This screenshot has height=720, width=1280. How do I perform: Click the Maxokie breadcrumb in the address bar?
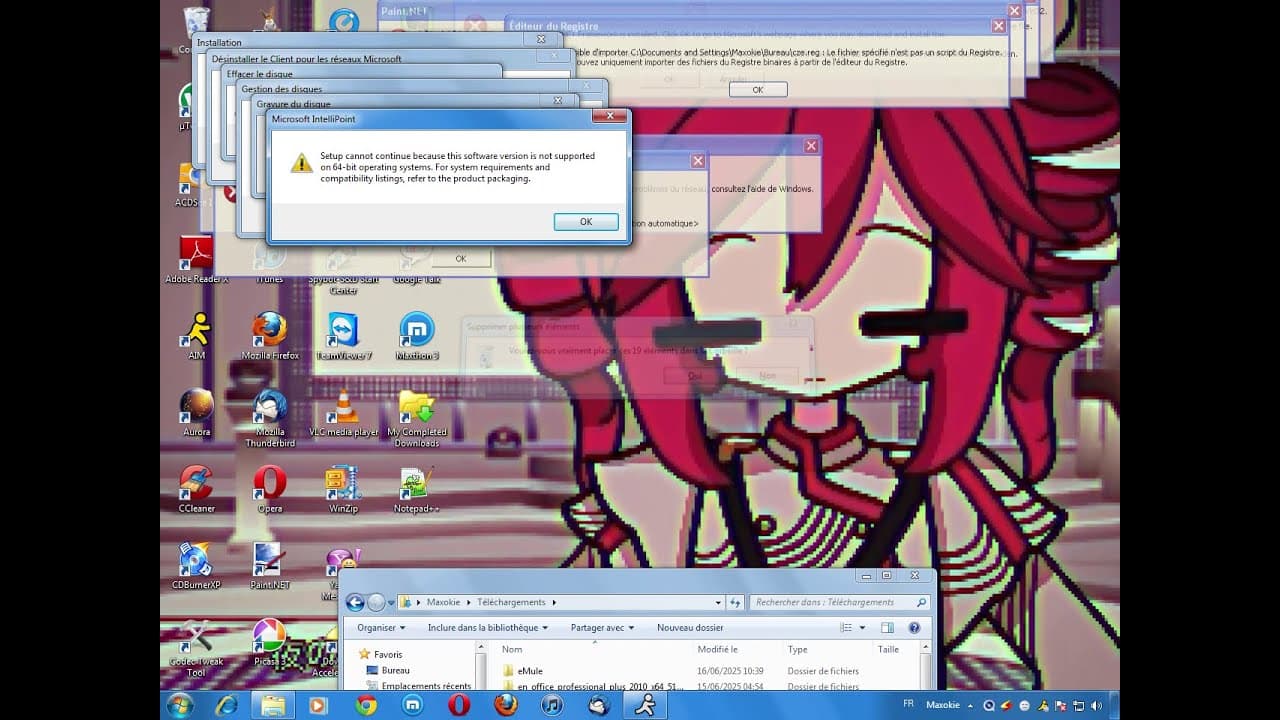pos(444,602)
